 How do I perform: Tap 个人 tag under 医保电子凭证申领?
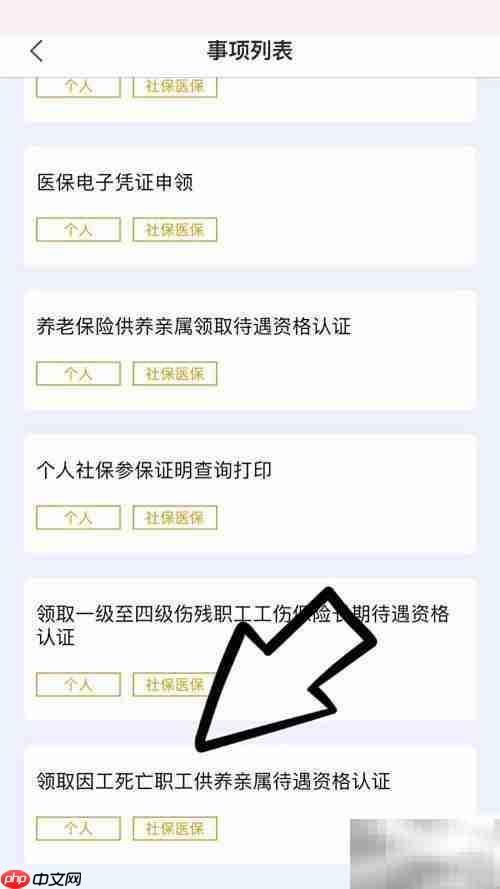(78, 230)
